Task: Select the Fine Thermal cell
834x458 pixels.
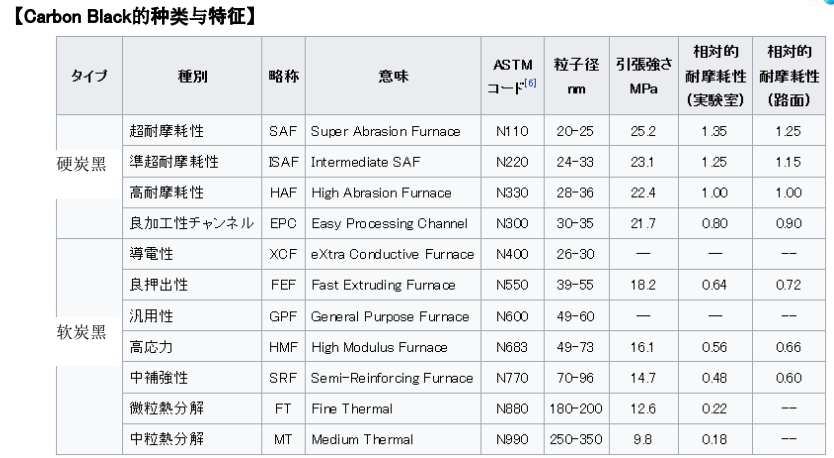Action: click(x=393, y=409)
